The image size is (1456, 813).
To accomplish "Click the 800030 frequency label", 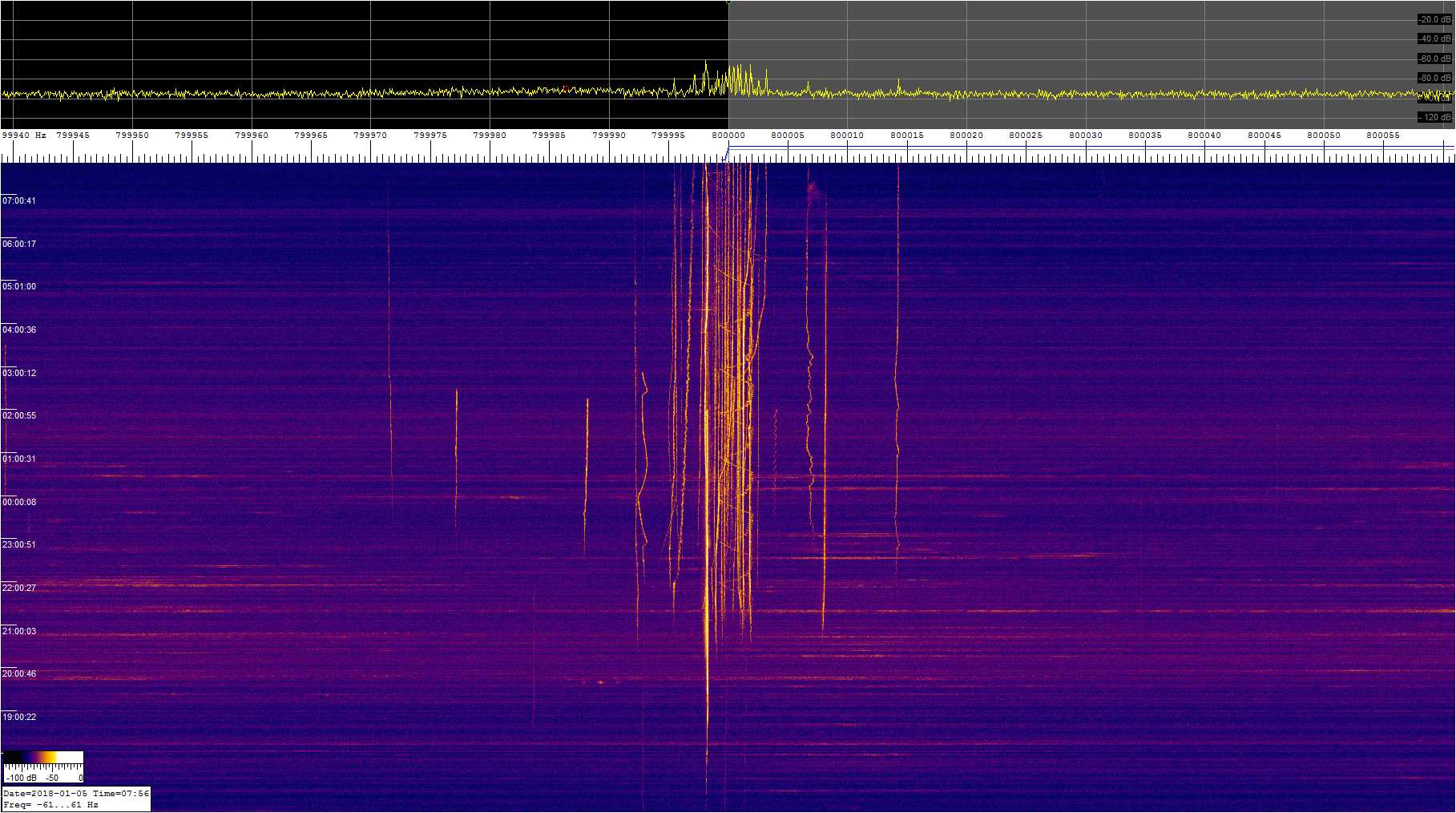I will click(1086, 135).
